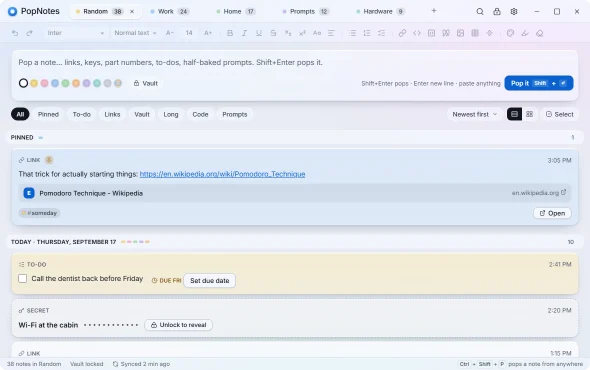The height and width of the screenshot is (370, 590).
Task: Decrease font size with A− button
Action: [x=170, y=33]
